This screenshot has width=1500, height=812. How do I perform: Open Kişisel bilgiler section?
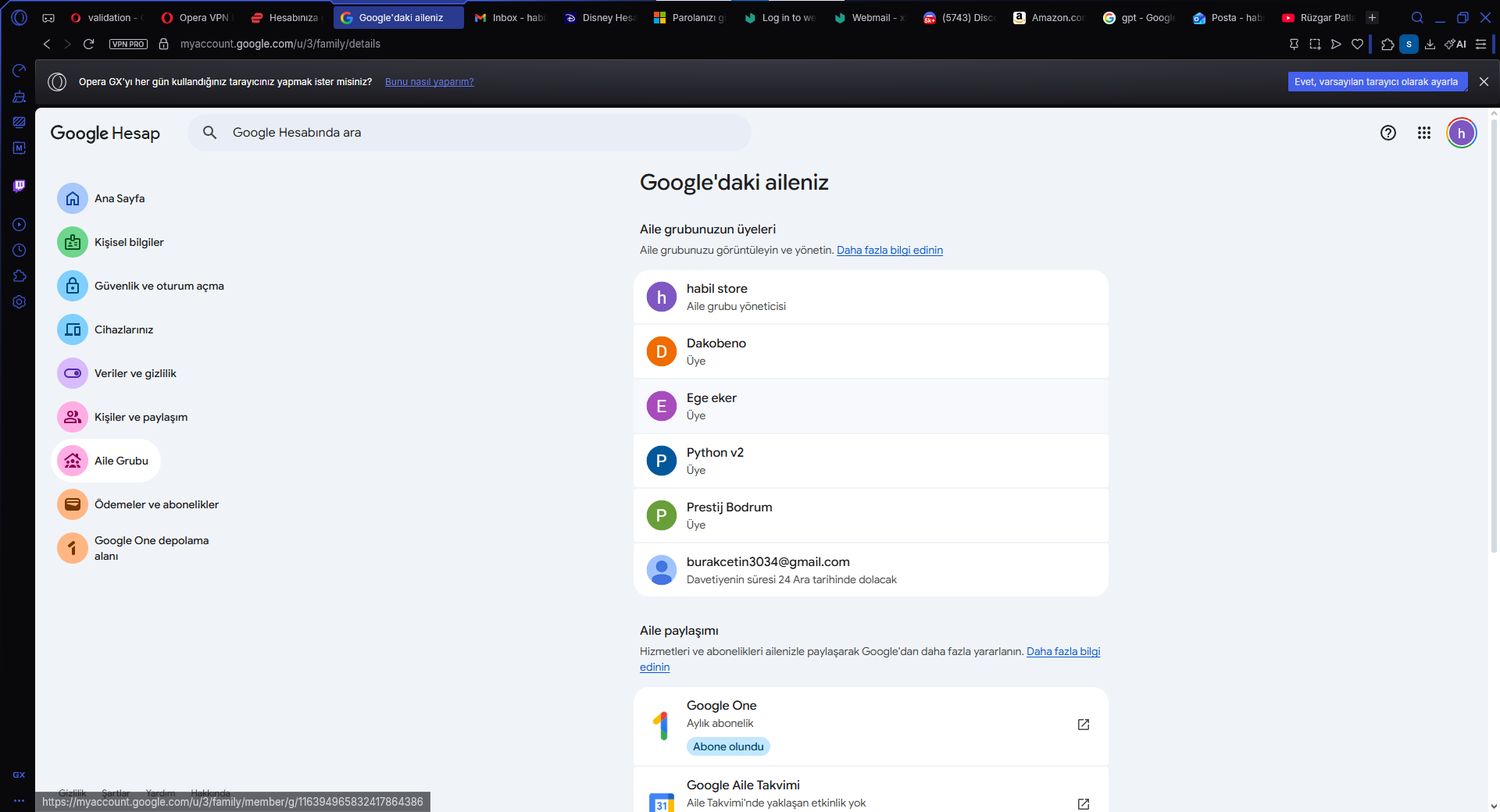click(110, 242)
